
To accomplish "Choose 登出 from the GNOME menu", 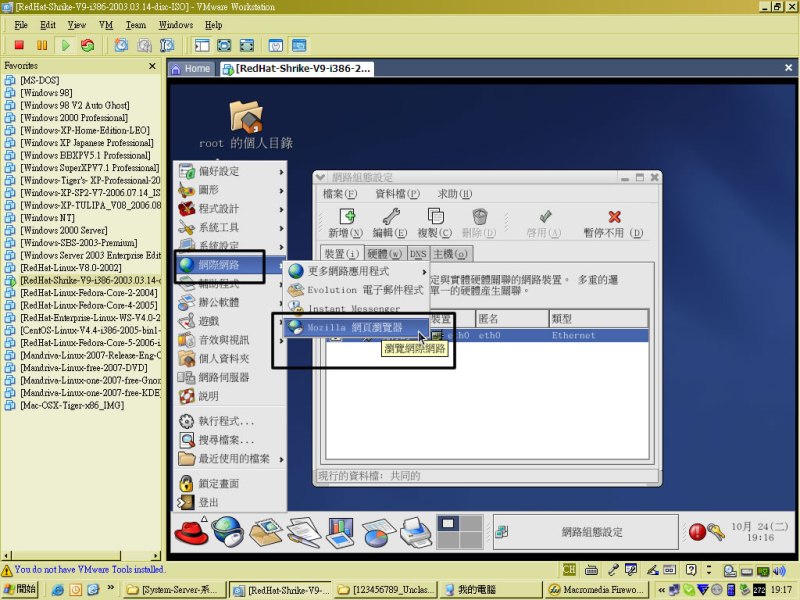I will pos(231,503).
